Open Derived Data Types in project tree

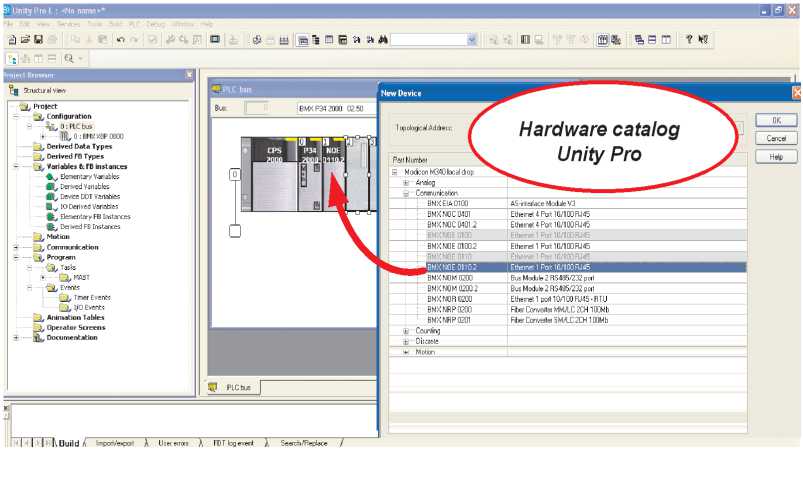[79, 146]
